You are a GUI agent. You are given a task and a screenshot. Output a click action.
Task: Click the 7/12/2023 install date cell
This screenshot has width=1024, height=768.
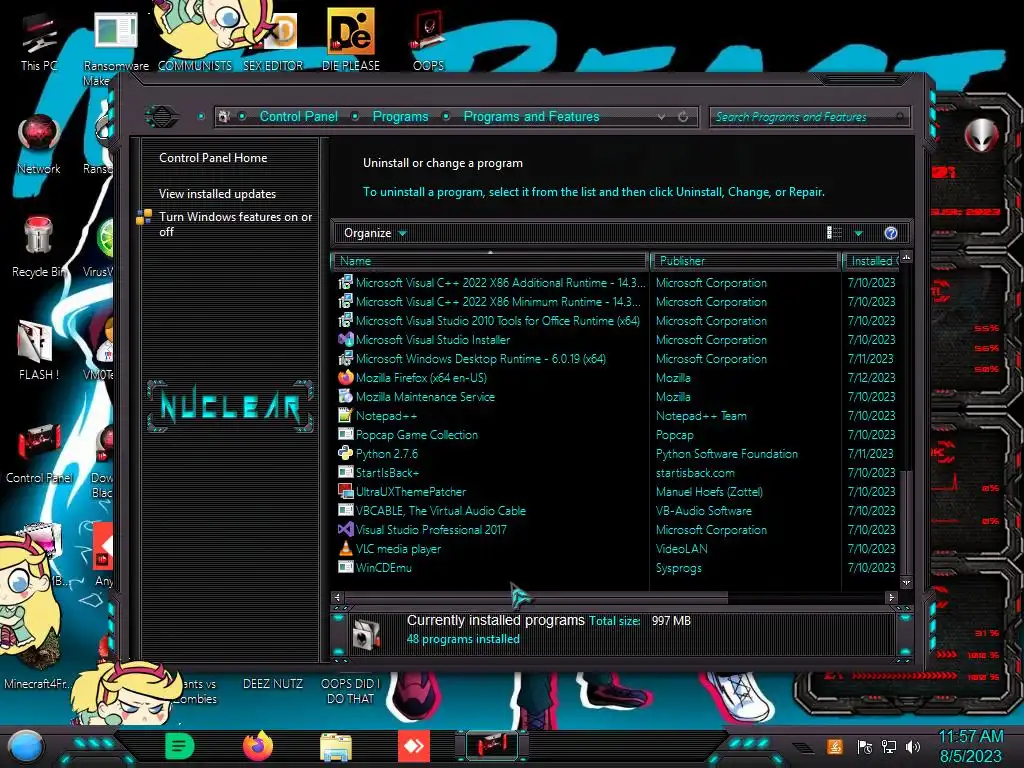pyautogui.click(x=871, y=377)
